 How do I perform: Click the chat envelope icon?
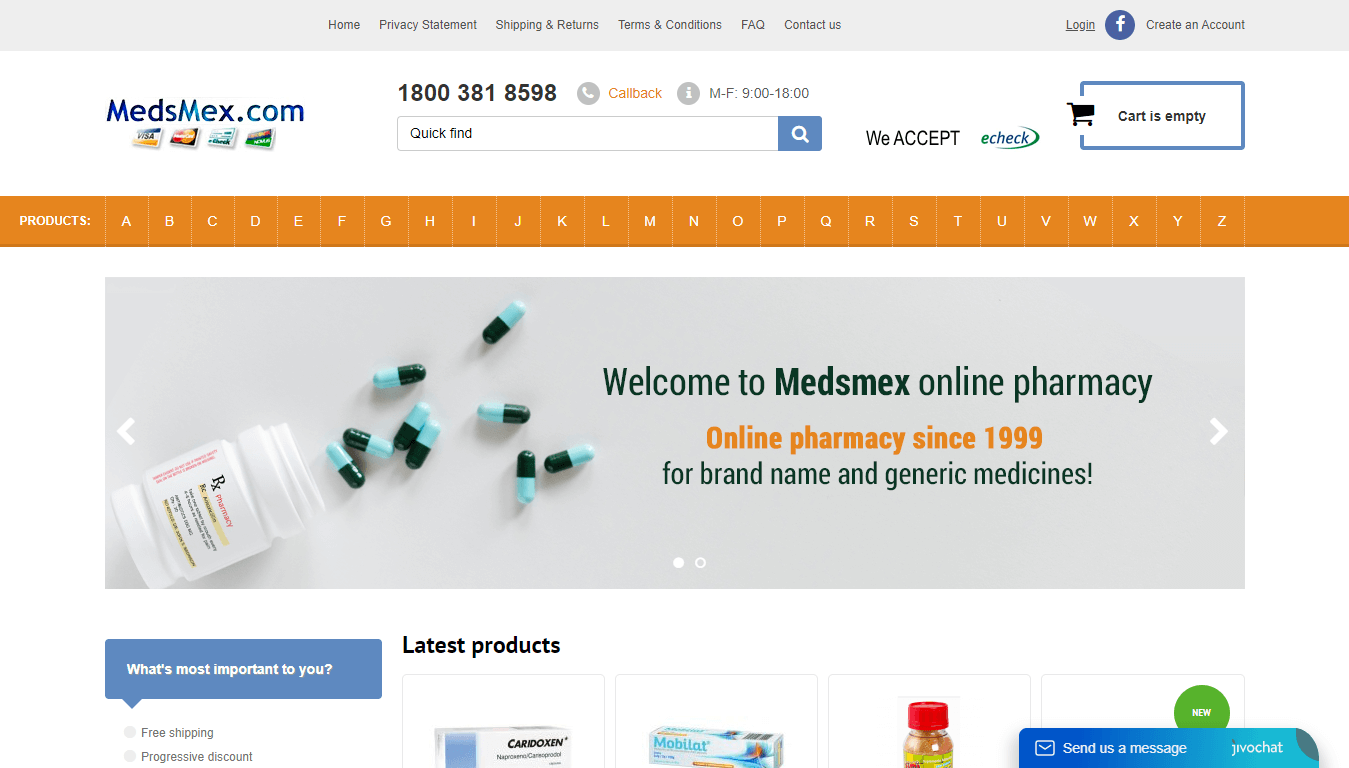coord(1045,748)
